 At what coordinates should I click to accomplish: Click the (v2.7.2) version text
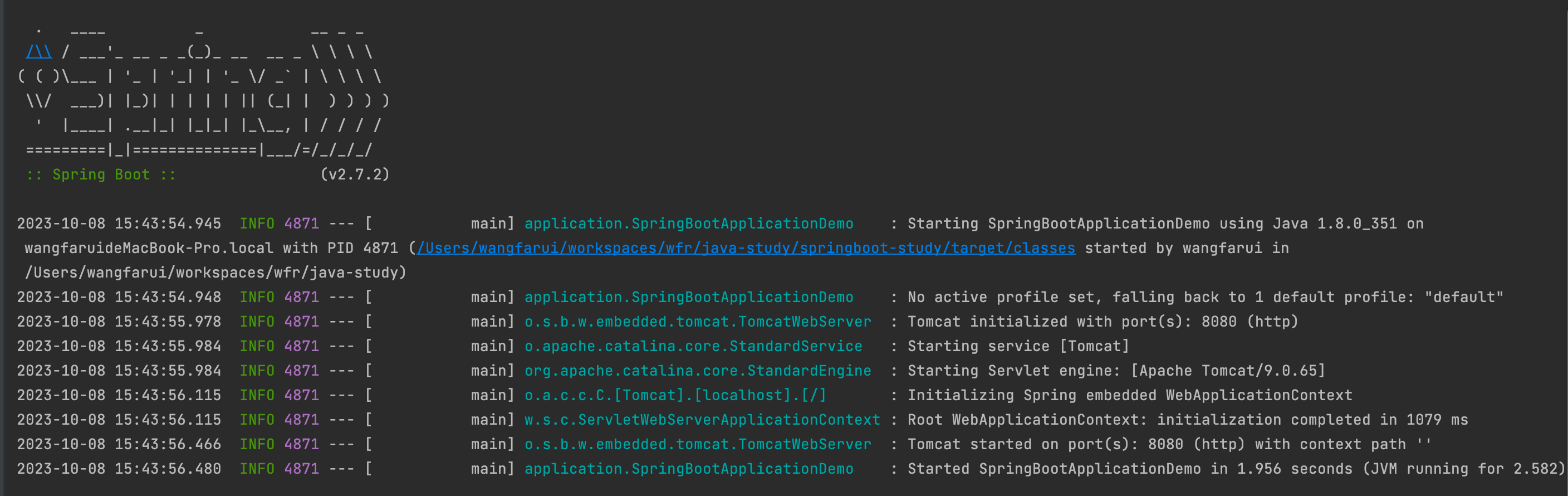point(355,175)
